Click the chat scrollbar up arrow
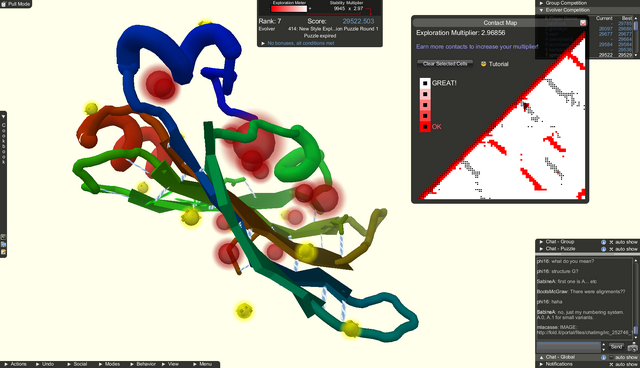Image resolution: width=640 pixels, height=368 pixels. click(x=635, y=260)
